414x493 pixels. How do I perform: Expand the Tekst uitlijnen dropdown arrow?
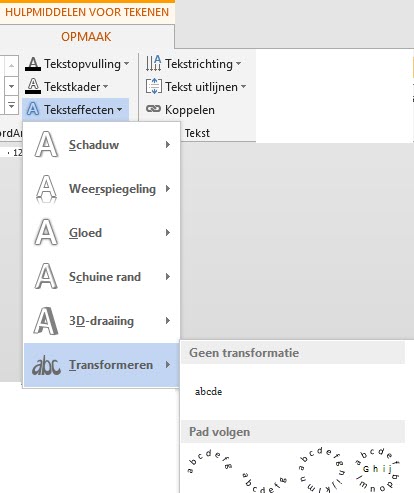(x=244, y=87)
